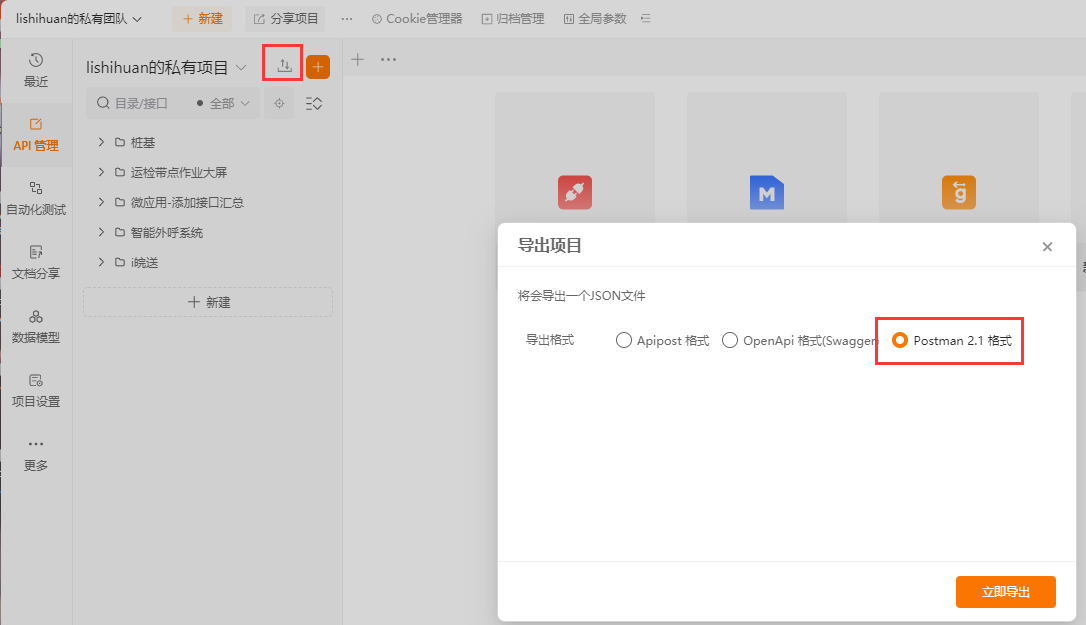Open the Cookie管理器 menu item

coord(417,19)
